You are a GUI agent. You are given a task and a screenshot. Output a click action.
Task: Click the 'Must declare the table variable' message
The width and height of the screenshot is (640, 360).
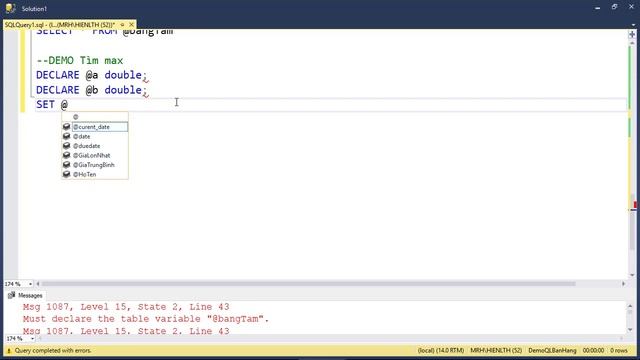click(146, 319)
